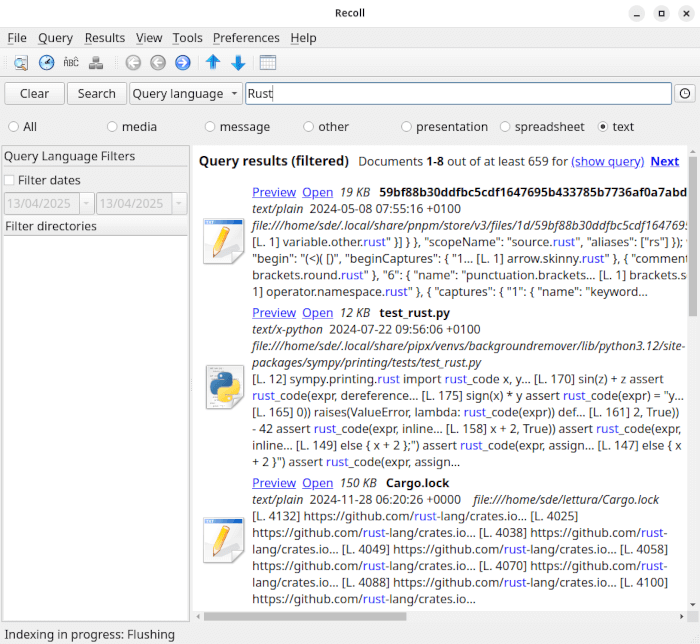Screen dimensions: 700x644
Task: Click the Cargo.lock result title
Action: pos(417,483)
